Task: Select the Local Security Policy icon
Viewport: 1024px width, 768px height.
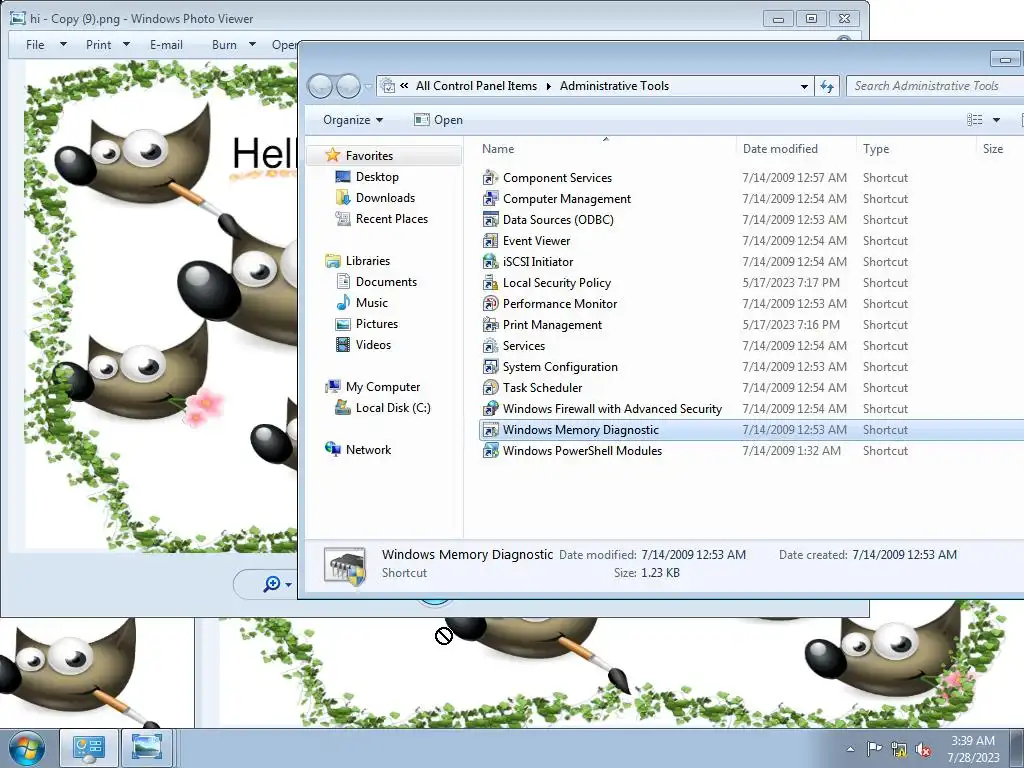Action: 490,283
